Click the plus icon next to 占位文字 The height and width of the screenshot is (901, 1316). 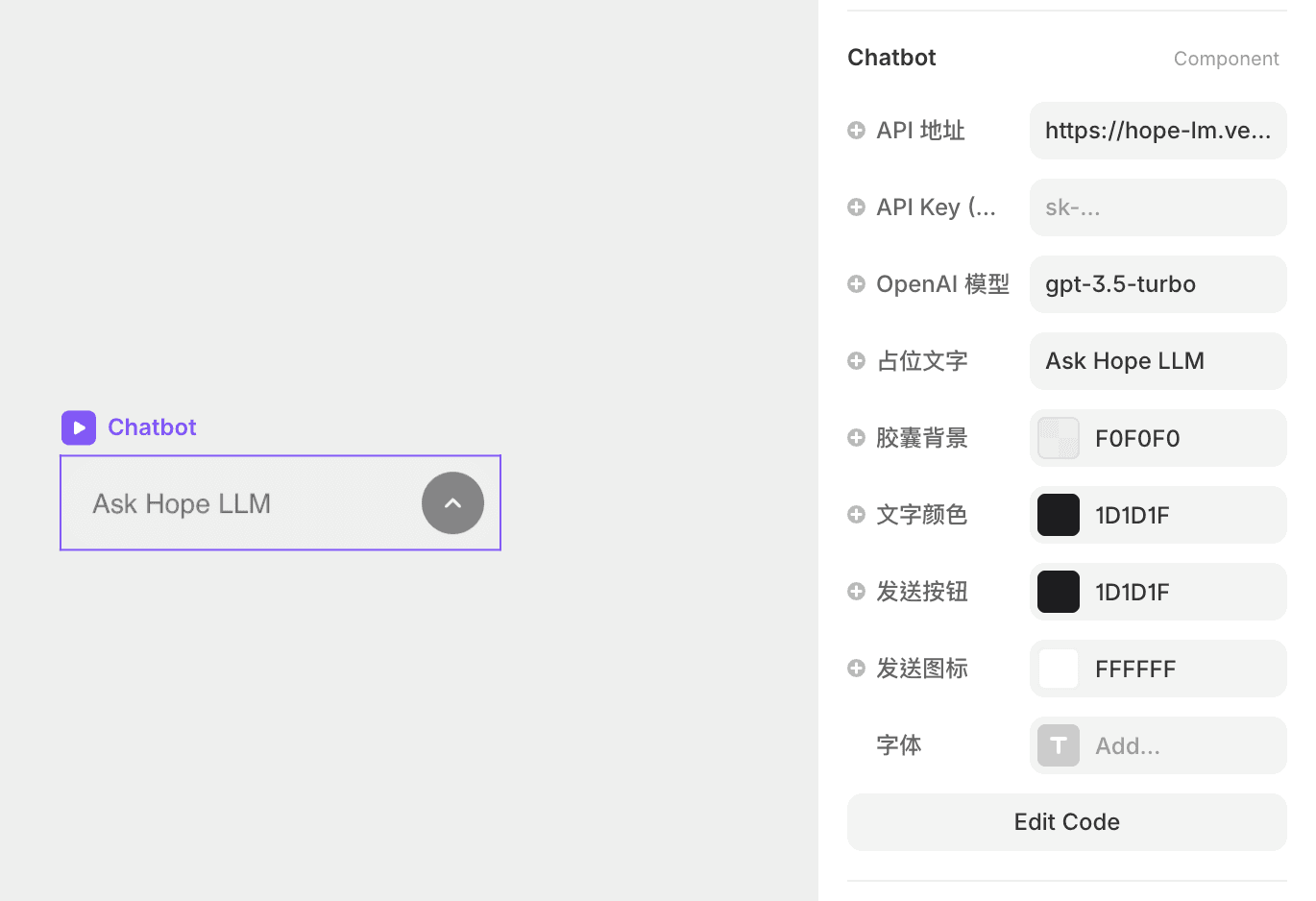click(x=856, y=360)
